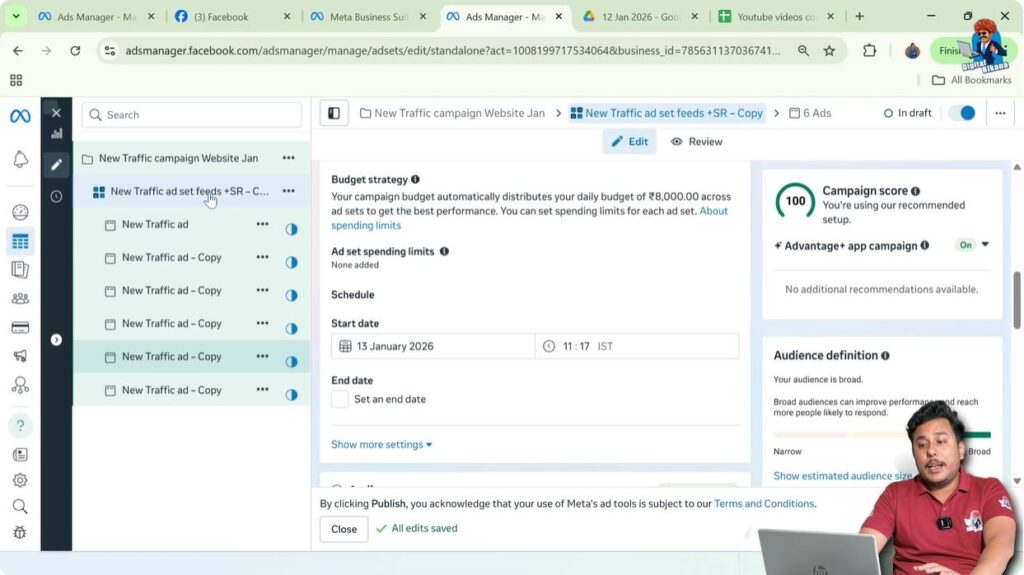Open the history clock icon in dark panel
Image resolution: width=1024 pixels, height=575 pixels.
point(56,196)
